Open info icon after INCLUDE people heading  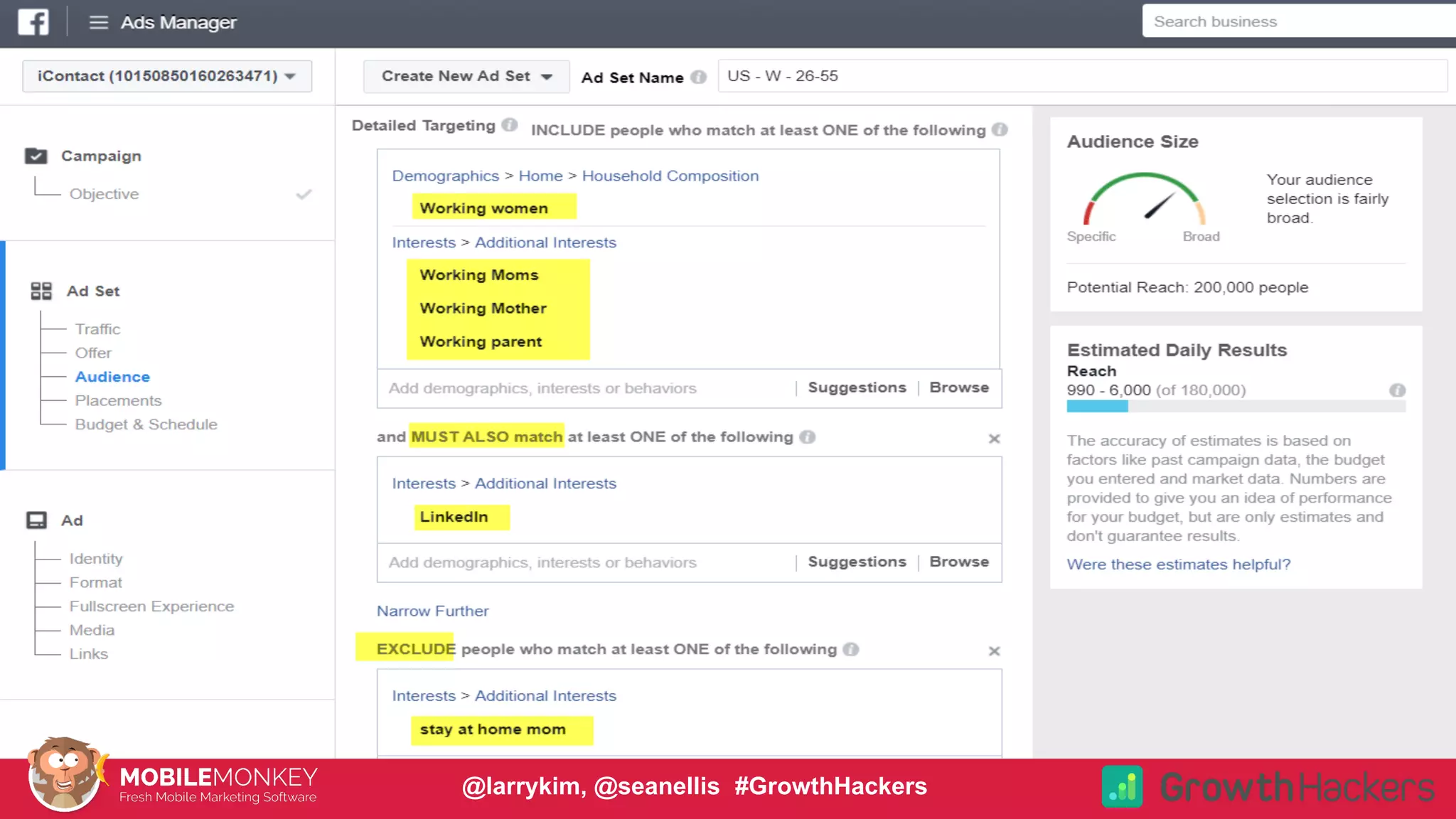pyautogui.click(x=1000, y=129)
